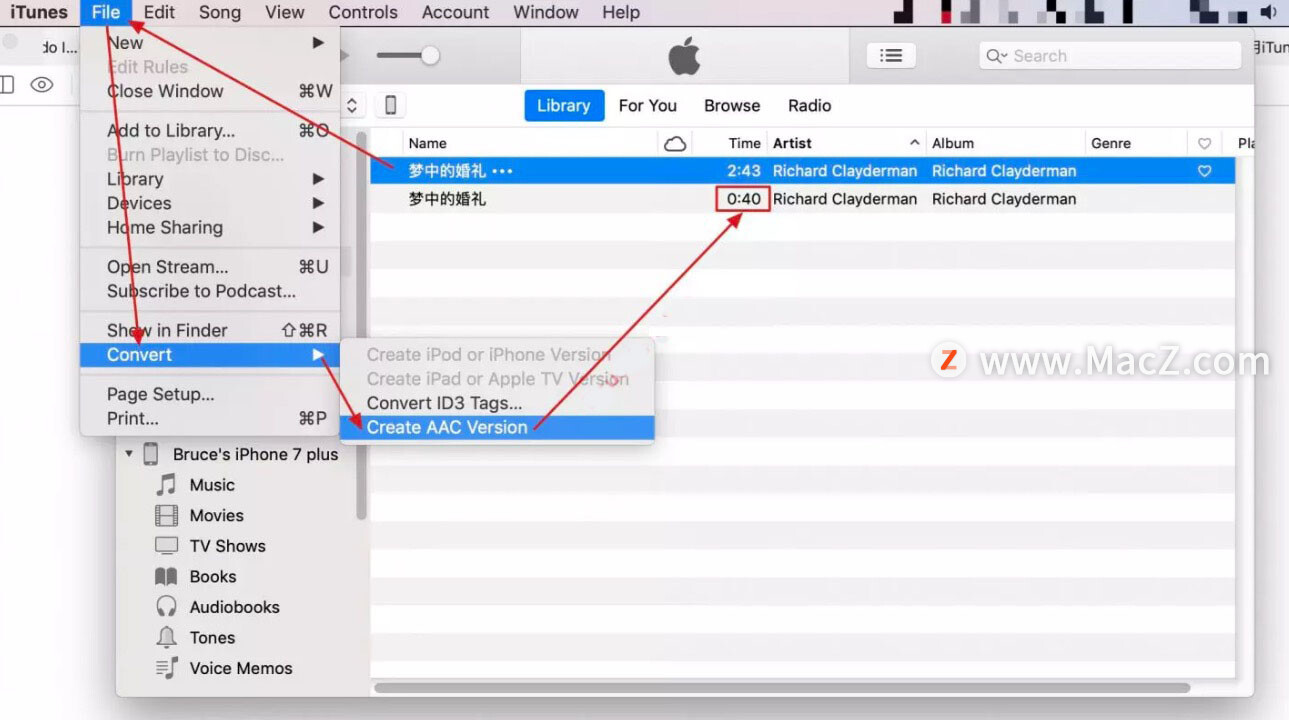Switch to the Browse tab

(x=732, y=105)
